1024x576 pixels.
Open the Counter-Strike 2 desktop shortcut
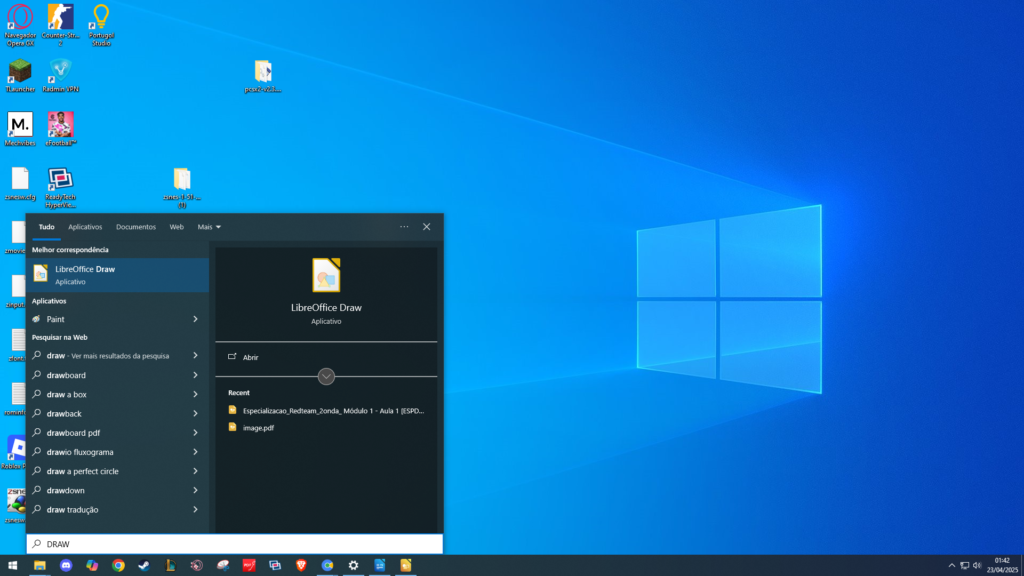[61, 18]
